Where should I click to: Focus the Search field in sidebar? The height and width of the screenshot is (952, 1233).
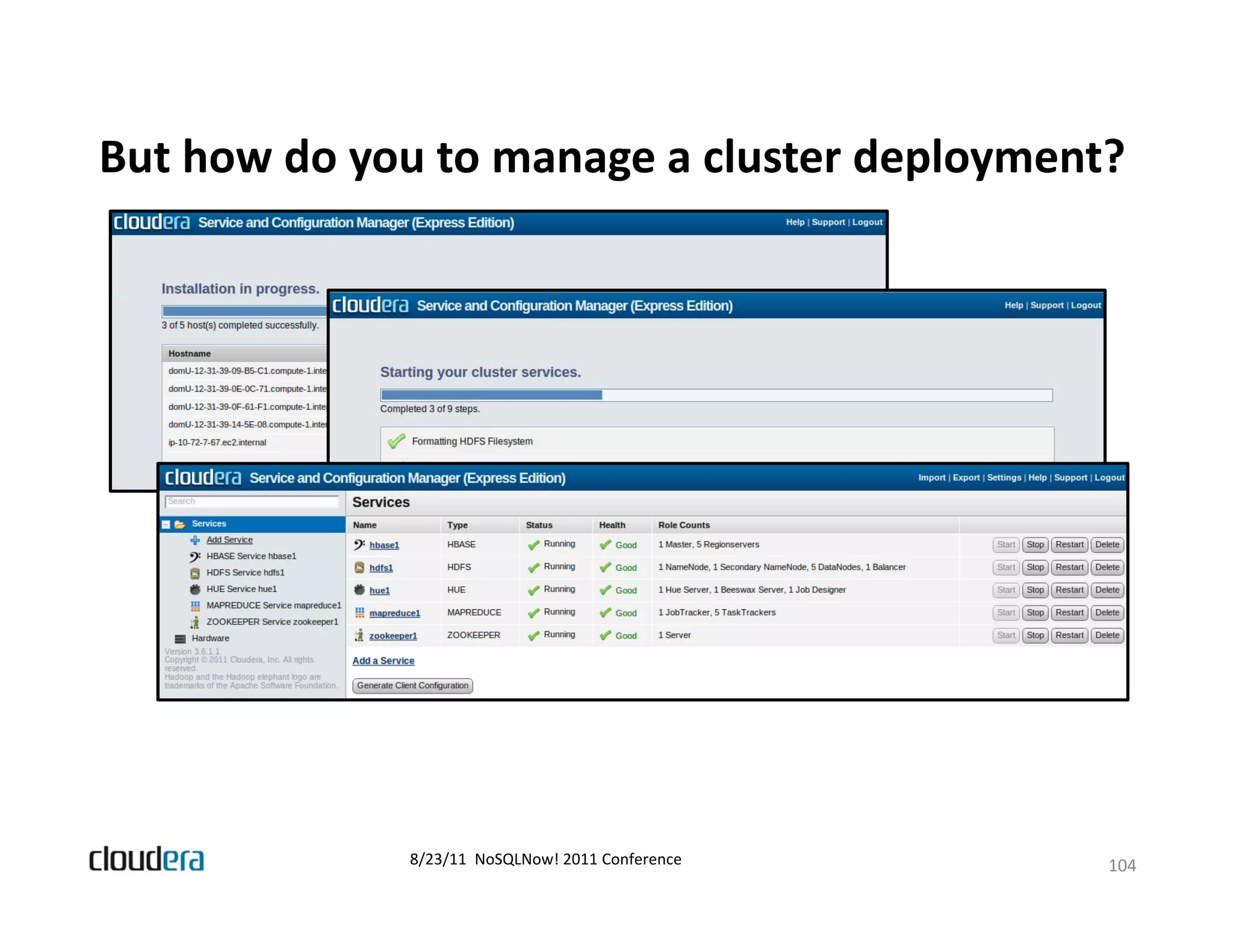(x=252, y=502)
